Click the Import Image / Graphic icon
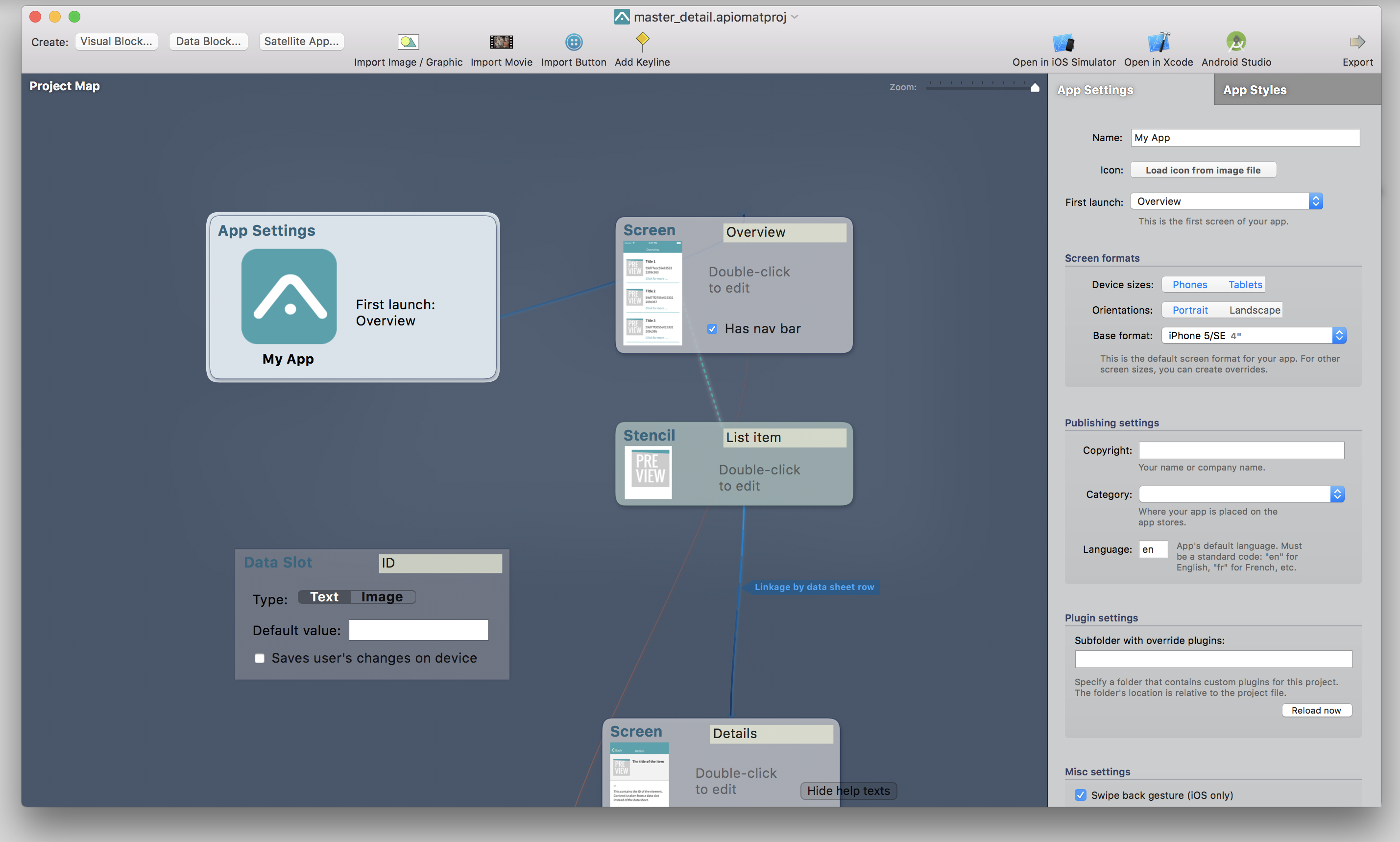Screen dimensions: 1400x842 coord(407,43)
